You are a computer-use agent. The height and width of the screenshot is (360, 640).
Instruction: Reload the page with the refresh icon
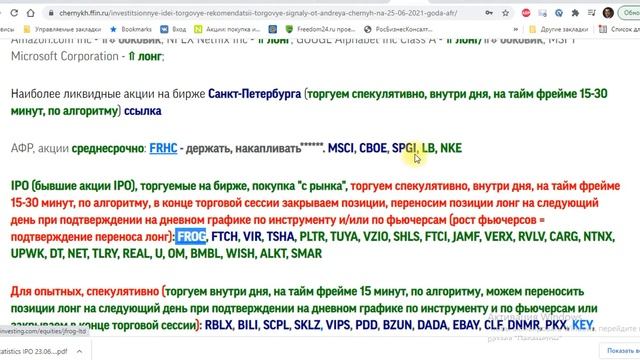[14, 13]
